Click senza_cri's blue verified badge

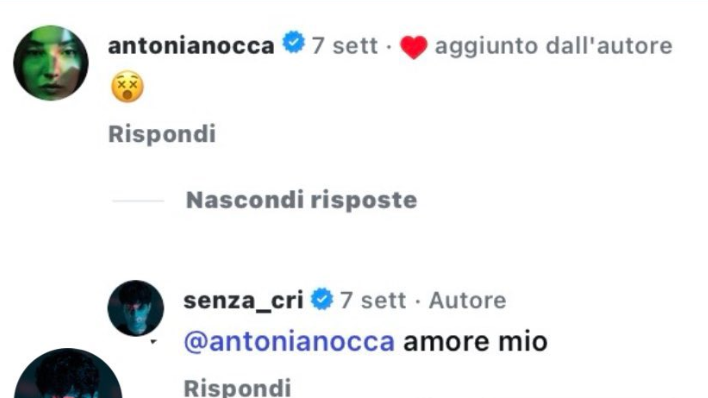click(x=322, y=299)
